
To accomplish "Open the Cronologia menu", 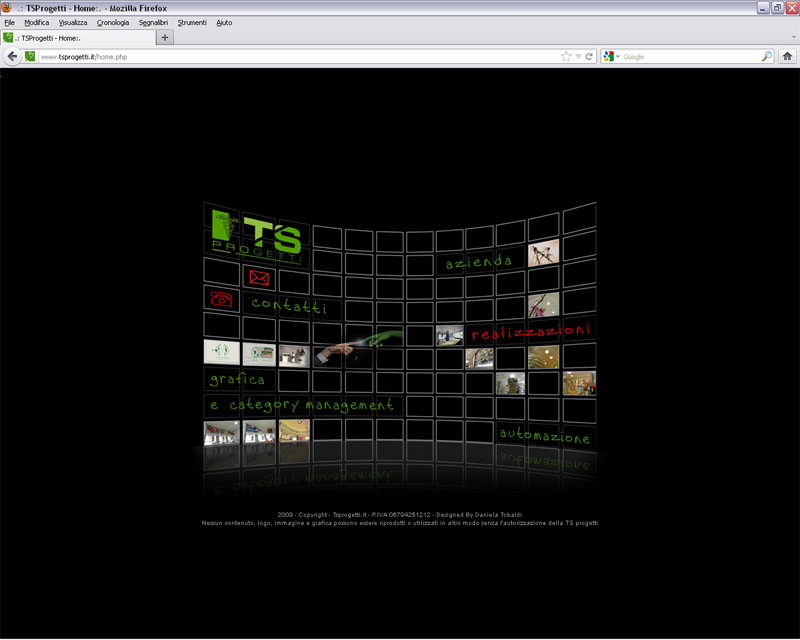I will [113, 22].
